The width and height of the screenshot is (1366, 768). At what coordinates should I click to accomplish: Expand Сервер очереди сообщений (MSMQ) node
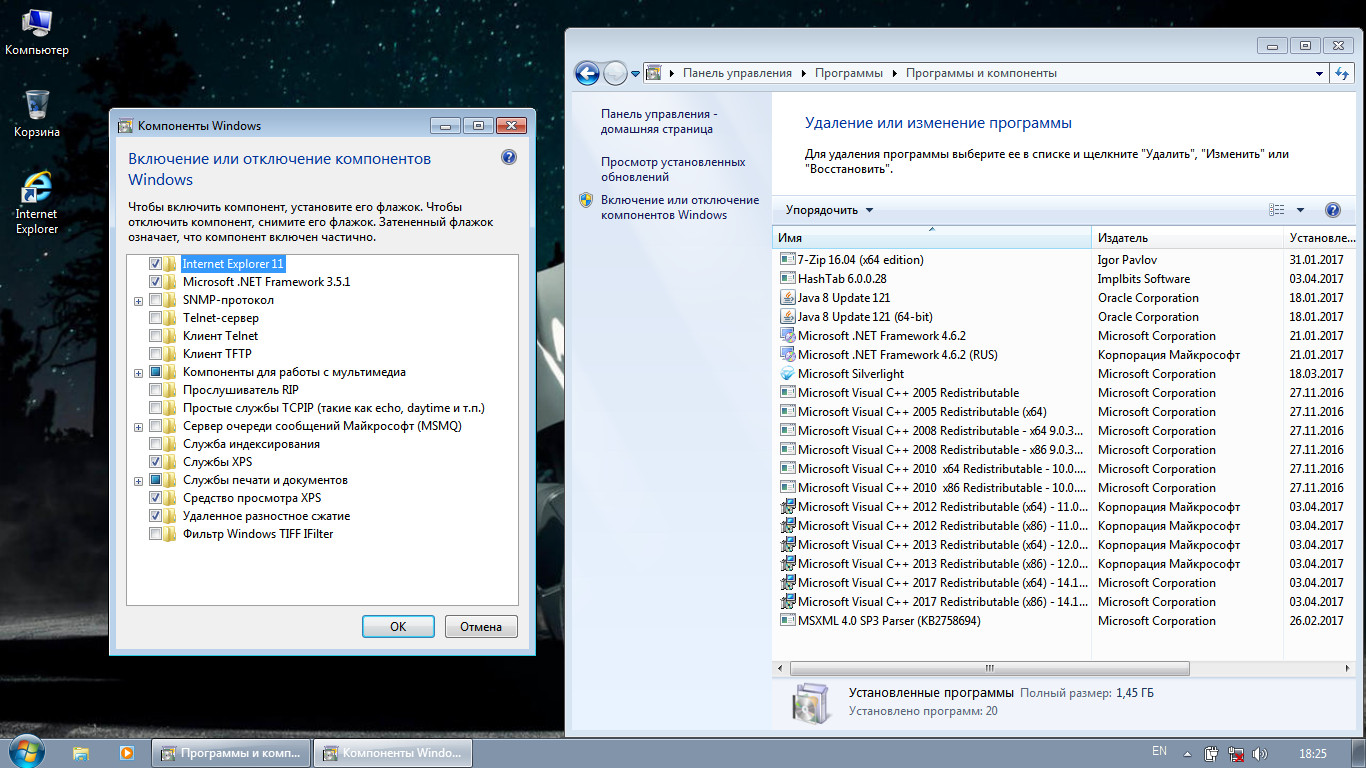[139, 427]
